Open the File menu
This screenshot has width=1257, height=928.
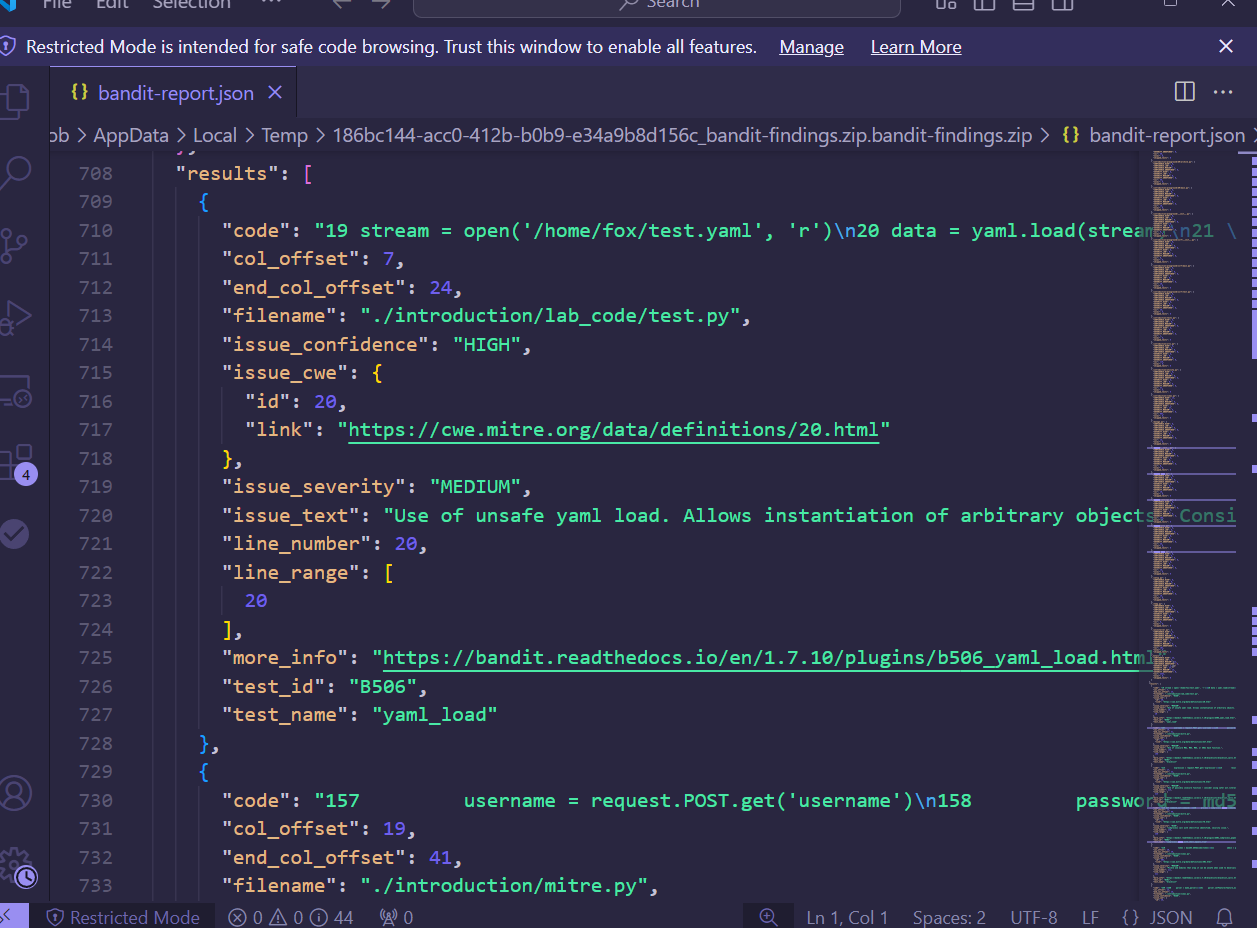(57, 4)
